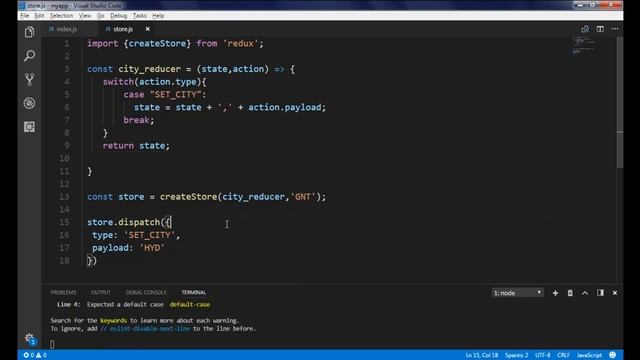The height and width of the screenshot is (360, 640).
Task: Open the Source Control view
Action: click(x=29, y=79)
